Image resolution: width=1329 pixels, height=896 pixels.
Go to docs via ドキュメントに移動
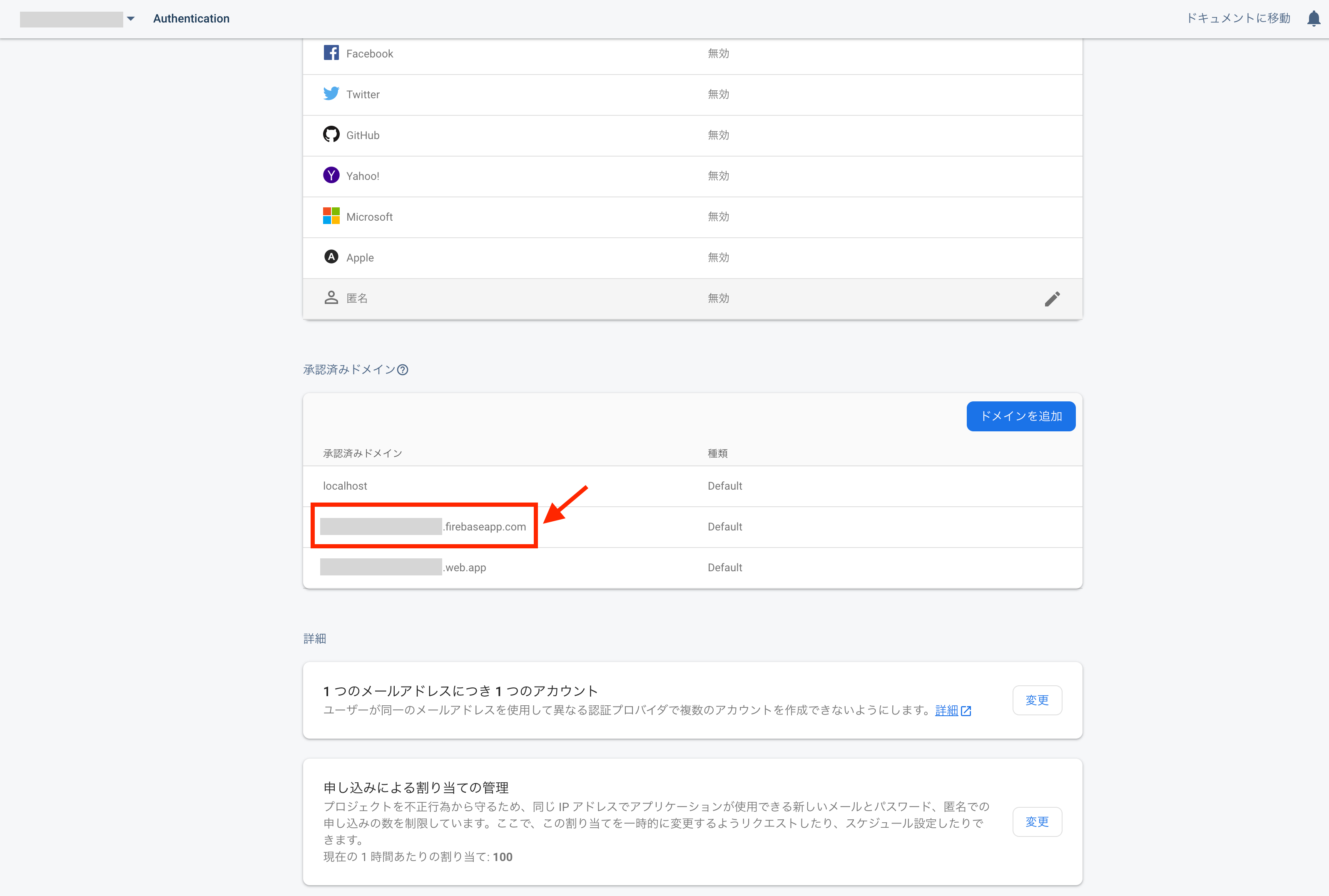(x=1238, y=18)
